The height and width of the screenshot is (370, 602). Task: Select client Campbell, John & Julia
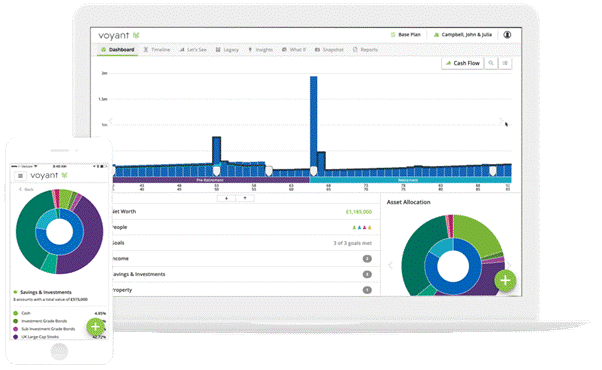click(x=463, y=35)
